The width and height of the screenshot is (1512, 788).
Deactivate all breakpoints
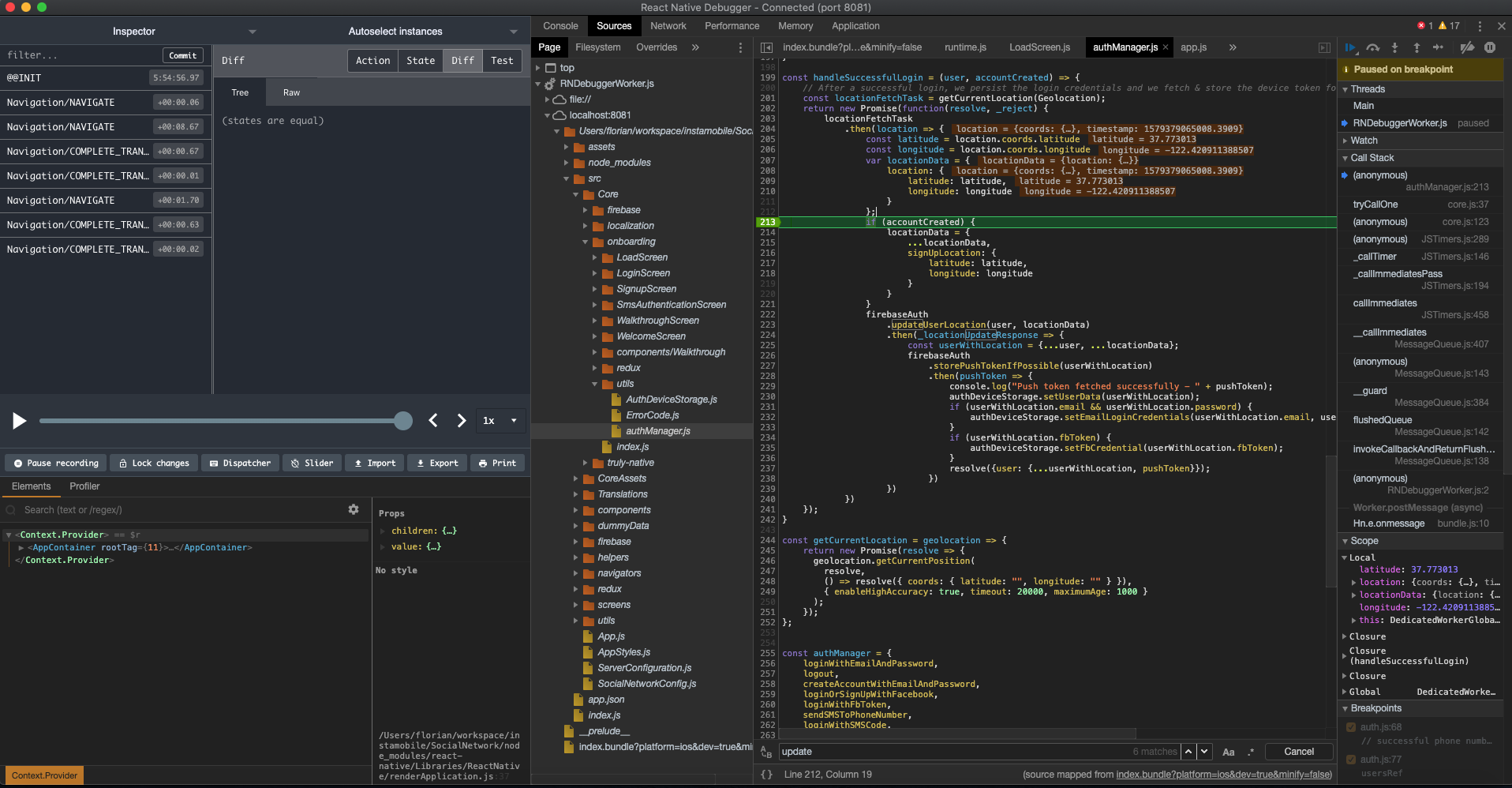(1467, 47)
